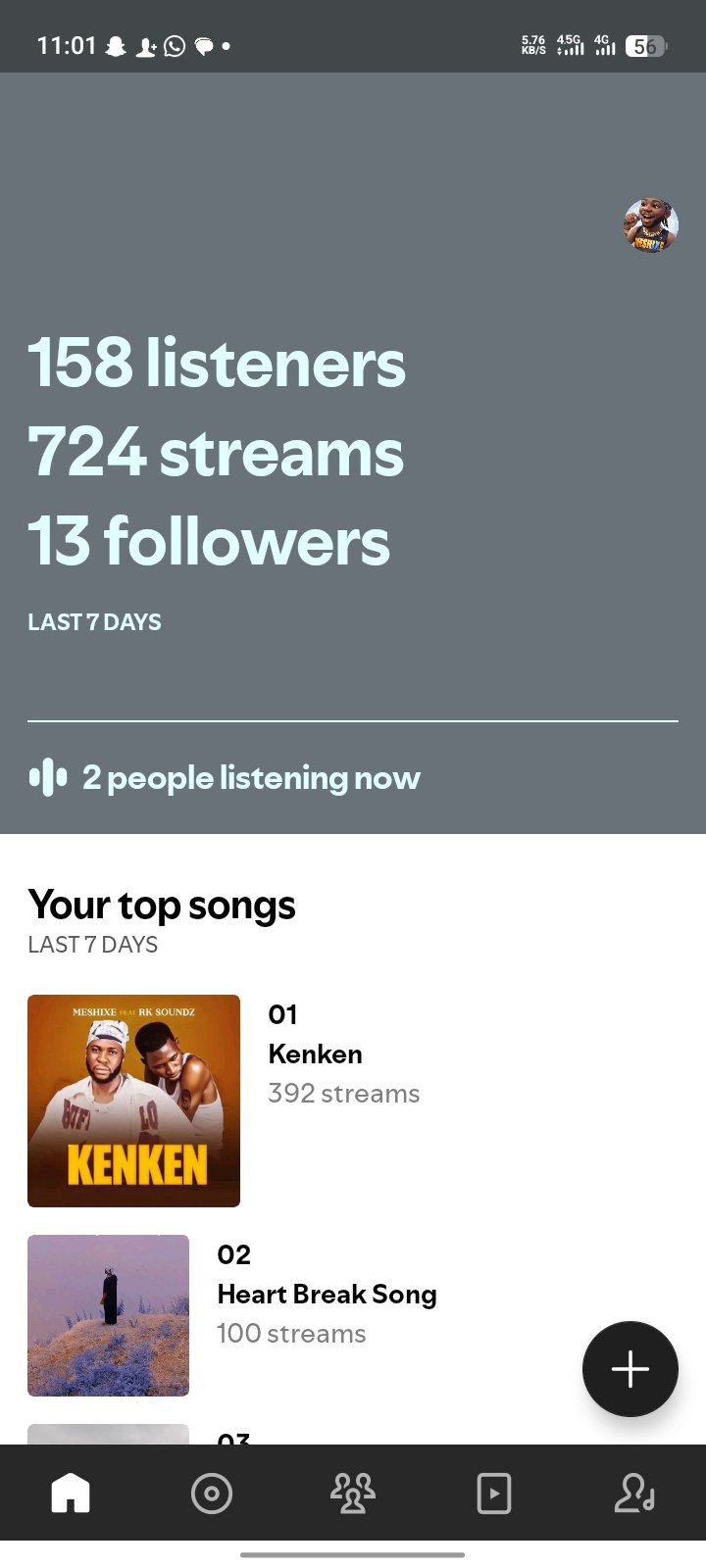Open the artist profile icon with music note
The image size is (706, 1568).
click(x=634, y=1494)
